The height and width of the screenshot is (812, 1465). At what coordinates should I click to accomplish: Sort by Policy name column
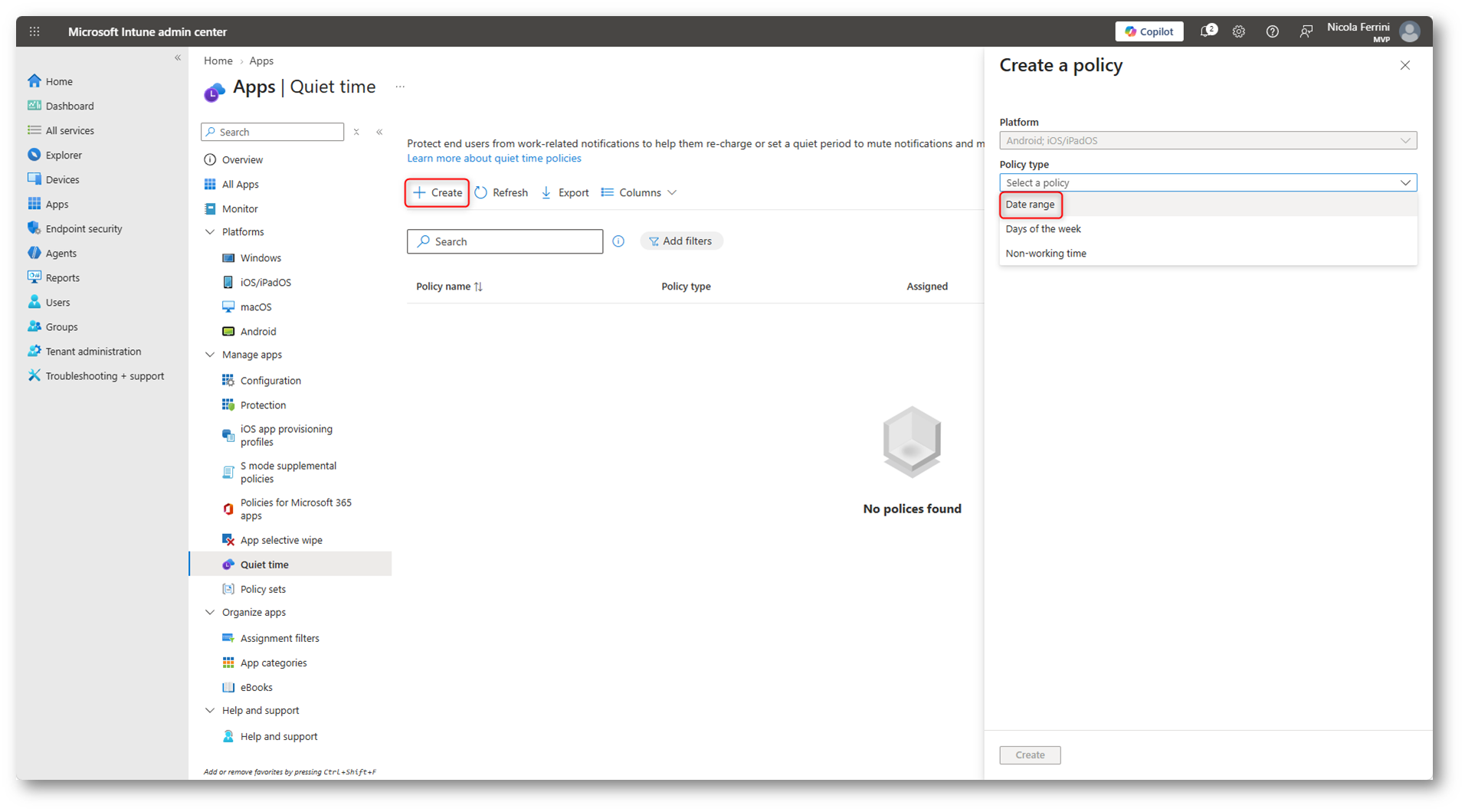(x=450, y=286)
